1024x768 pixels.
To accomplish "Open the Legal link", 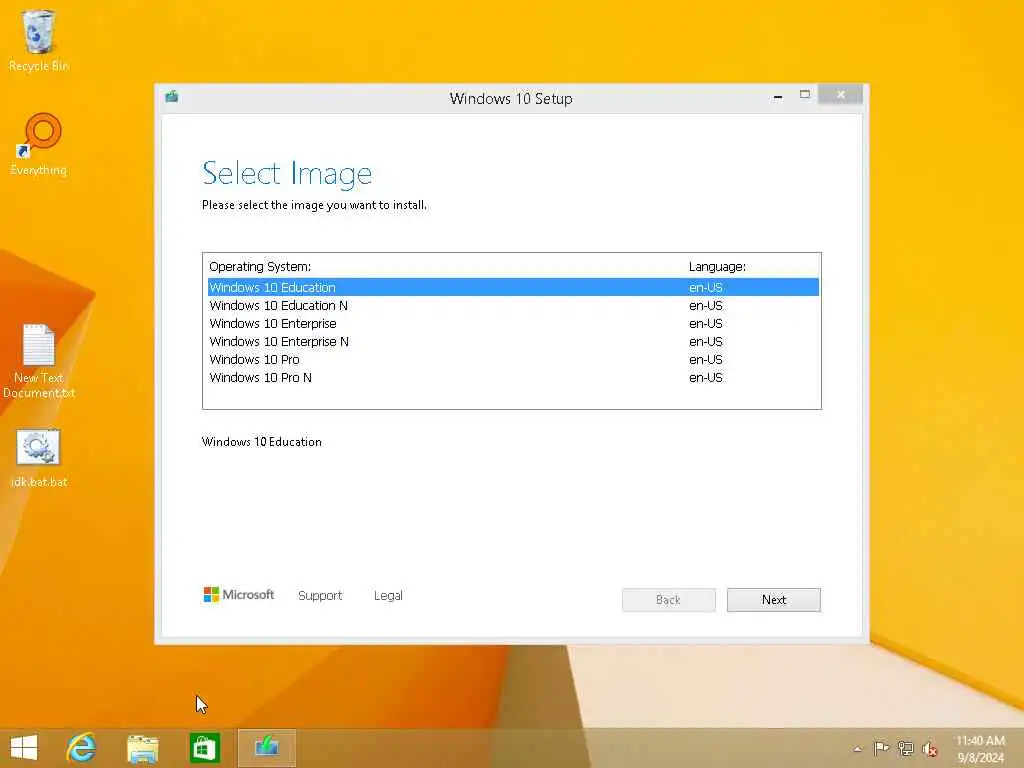I will pyautogui.click(x=388, y=596).
